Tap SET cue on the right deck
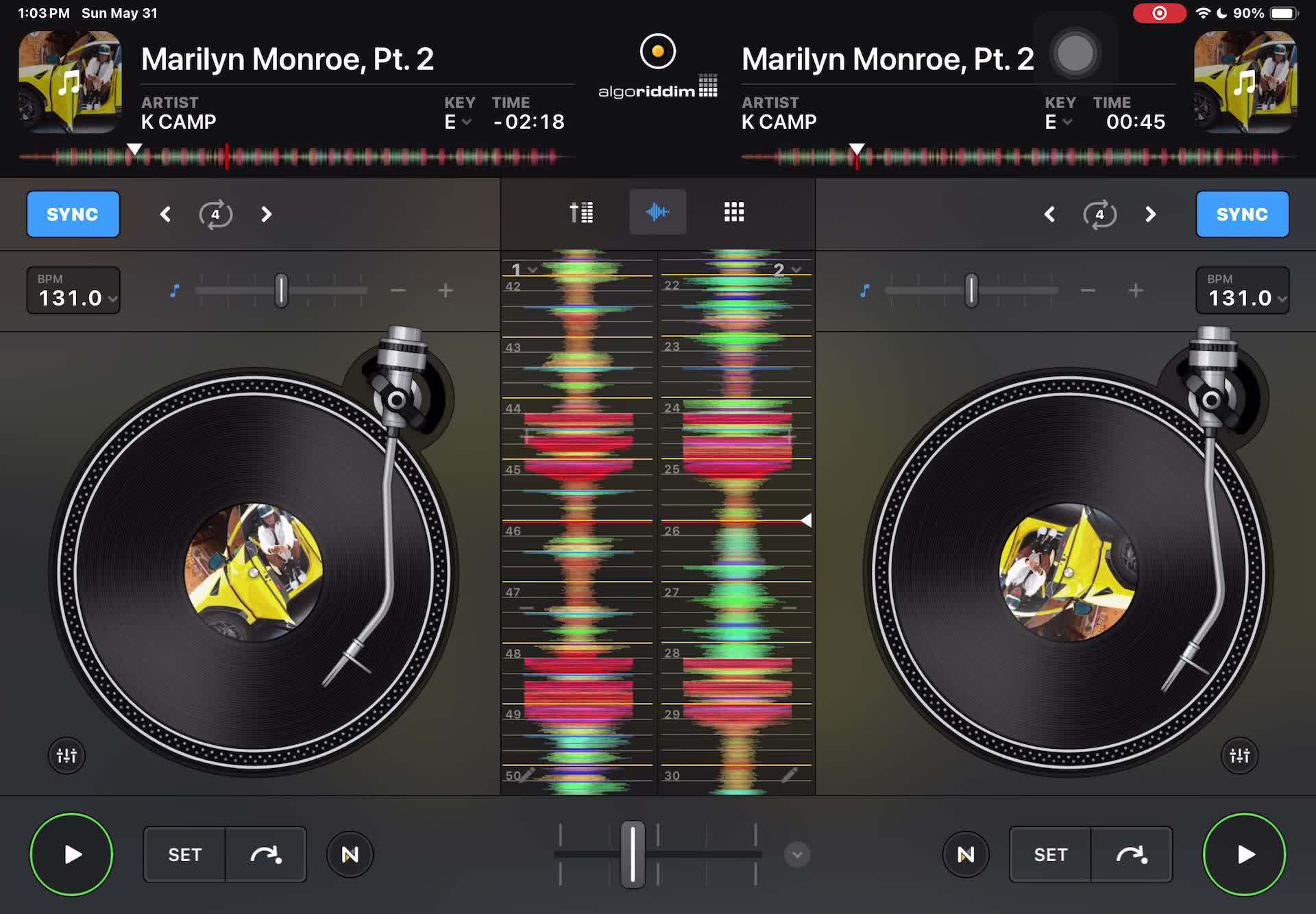This screenshot has height=914, width=1316. [1050, 854]
